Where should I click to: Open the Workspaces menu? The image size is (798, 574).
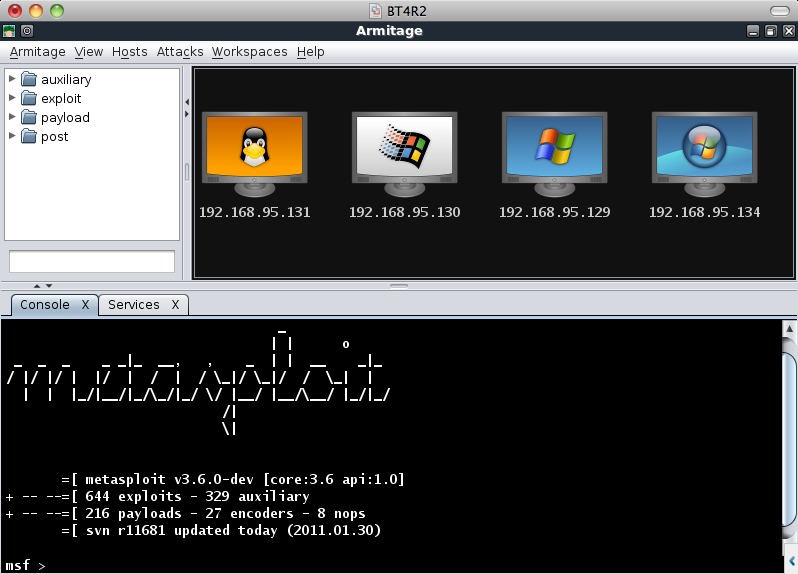tap(249, 51)
